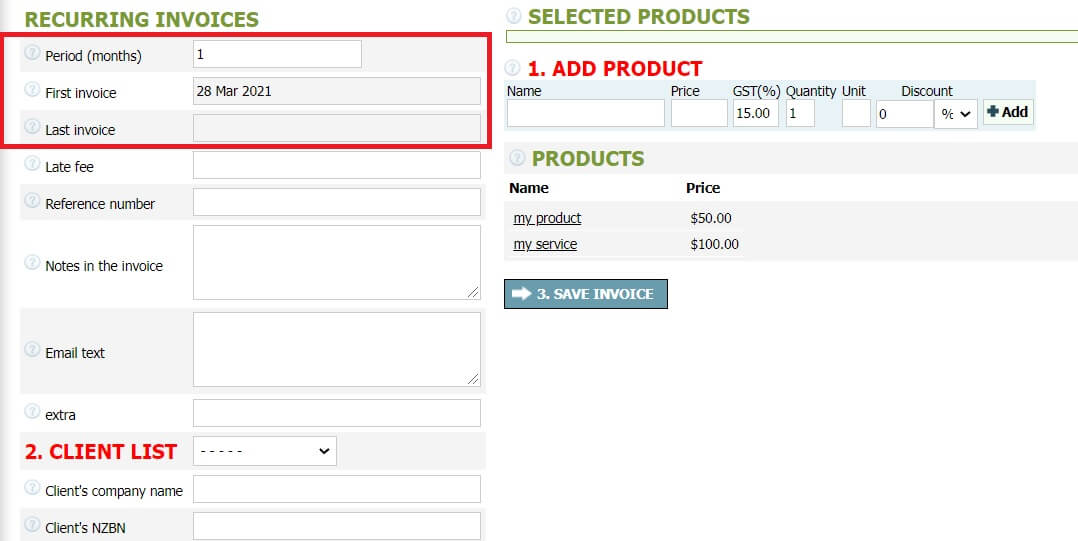Open the discount type percent dropdown

956,114
